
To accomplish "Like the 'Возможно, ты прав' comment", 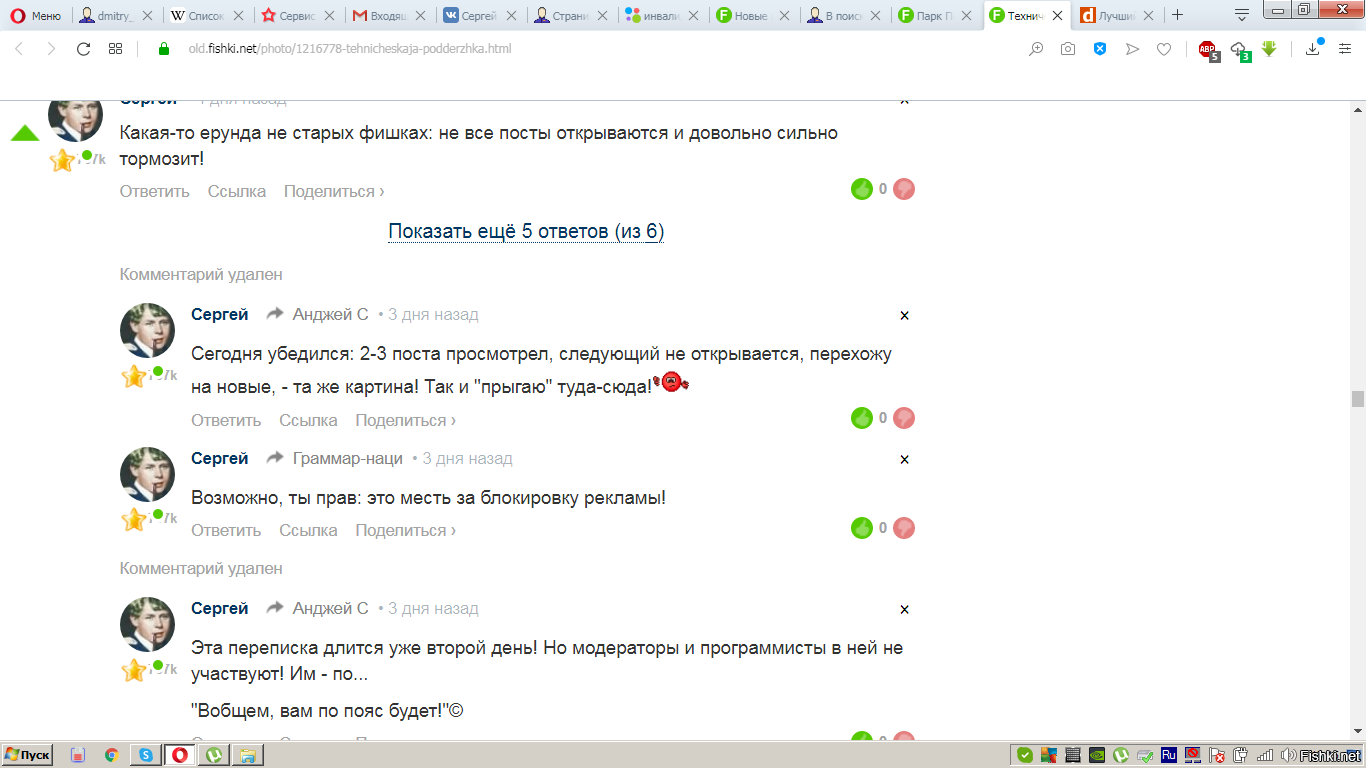I will 862,528.
